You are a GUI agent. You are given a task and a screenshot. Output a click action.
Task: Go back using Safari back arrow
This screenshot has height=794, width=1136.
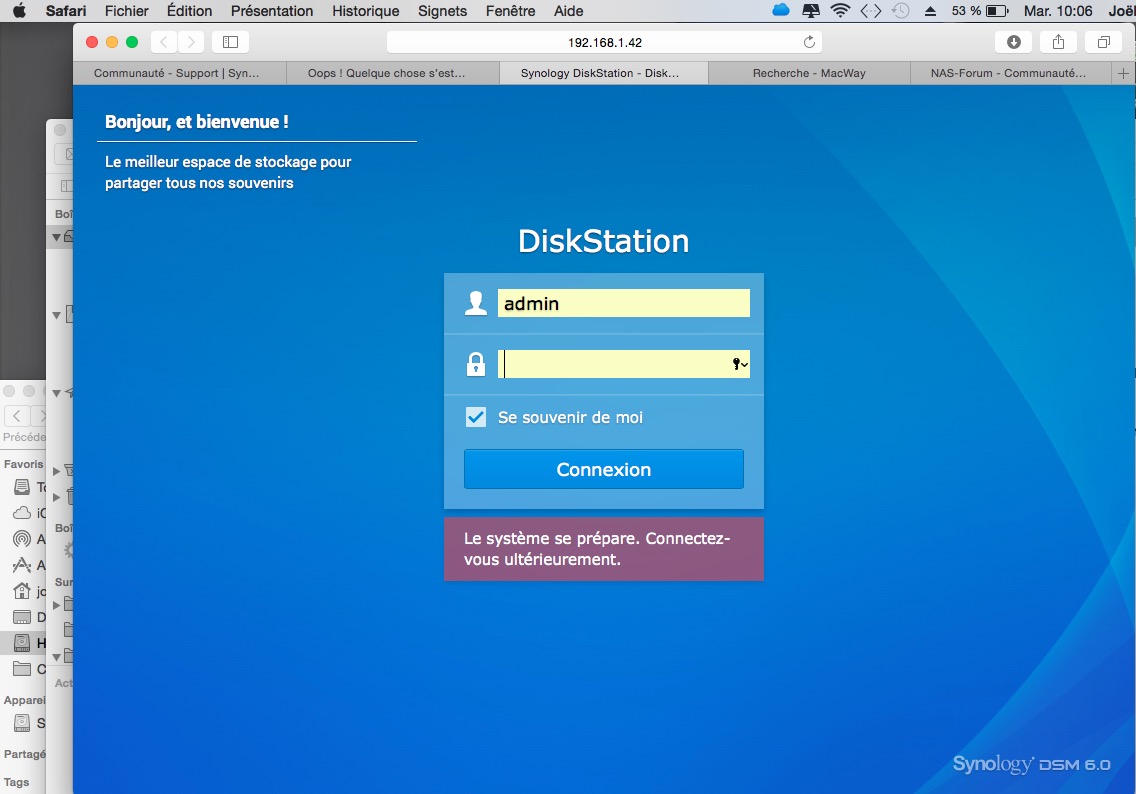164,42
